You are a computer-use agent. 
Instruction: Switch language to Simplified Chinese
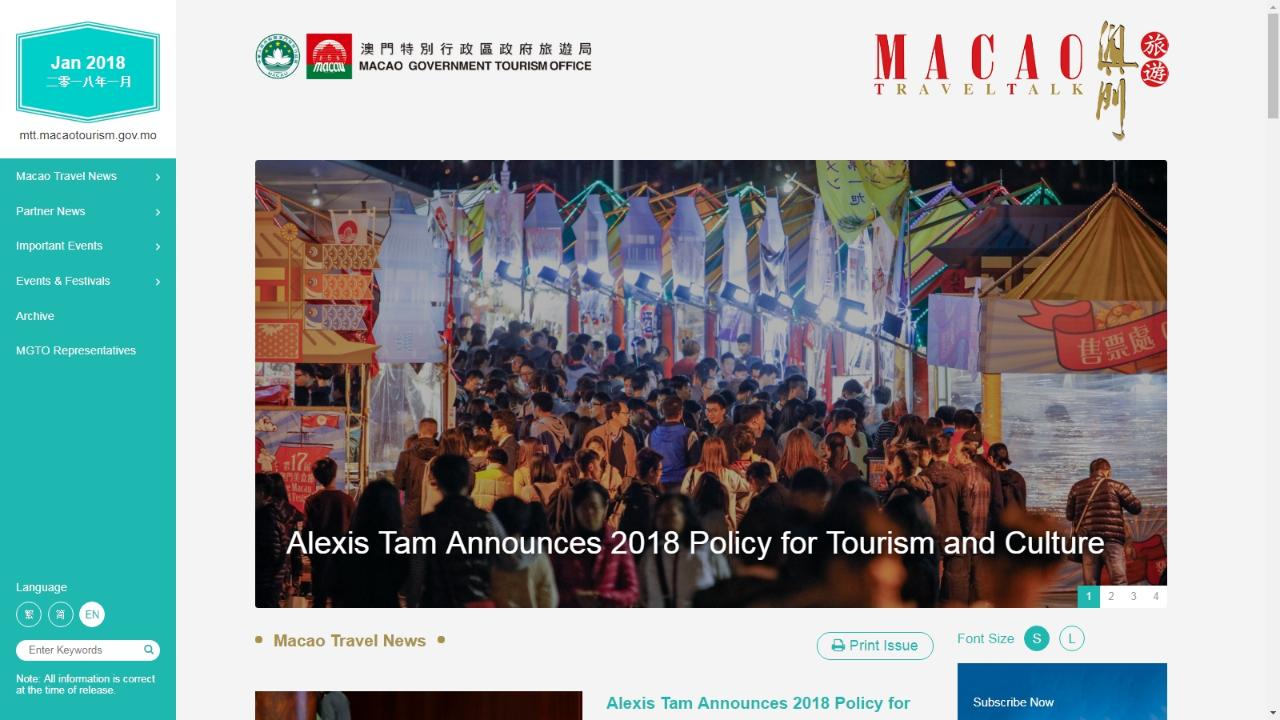click(60, 614)
